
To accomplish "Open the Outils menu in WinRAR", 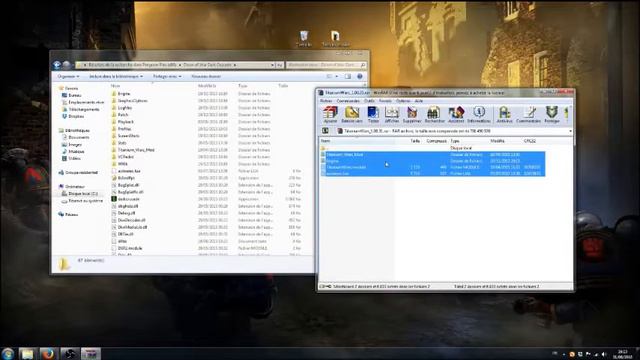I will pyautogui.click(x=369, y=101).
